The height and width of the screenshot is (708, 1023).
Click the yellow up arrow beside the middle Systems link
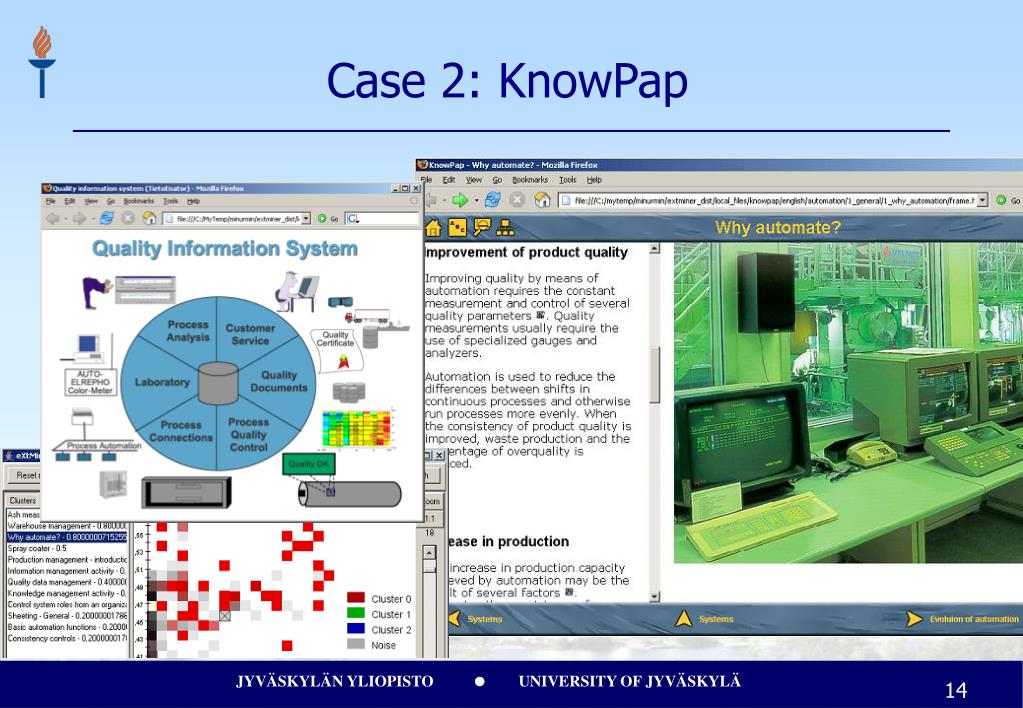pos(683,618)
